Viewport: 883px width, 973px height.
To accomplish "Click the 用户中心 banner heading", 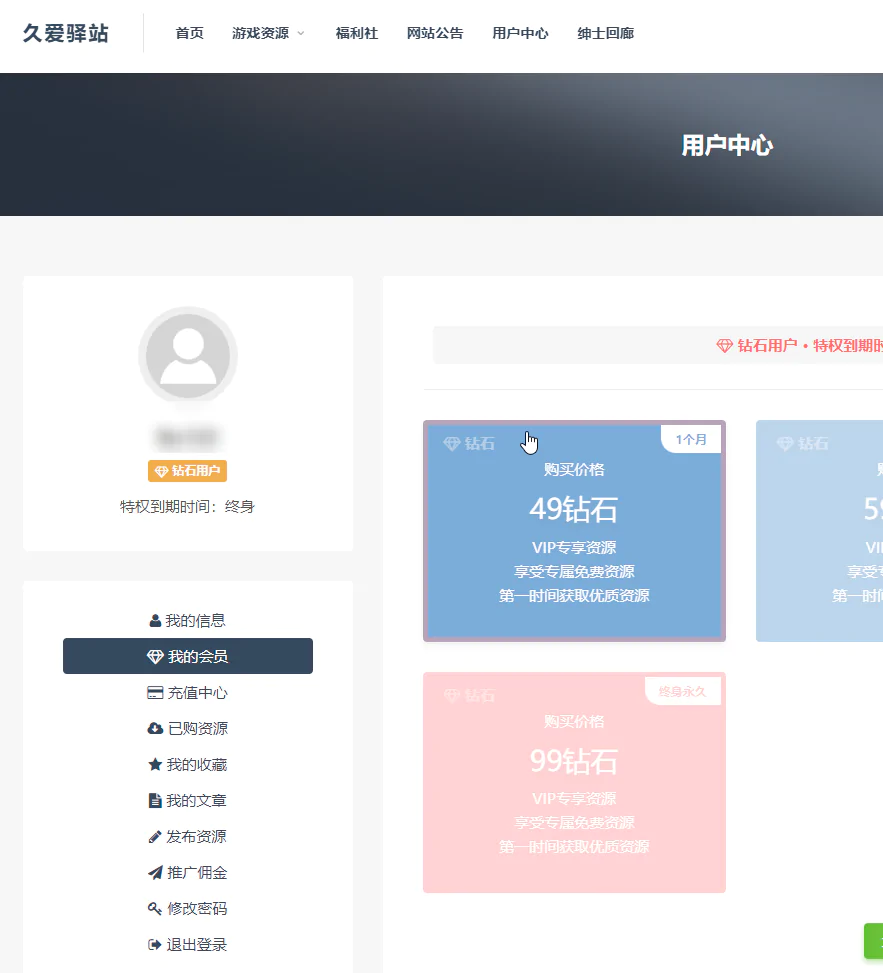I will pos(727,145).
